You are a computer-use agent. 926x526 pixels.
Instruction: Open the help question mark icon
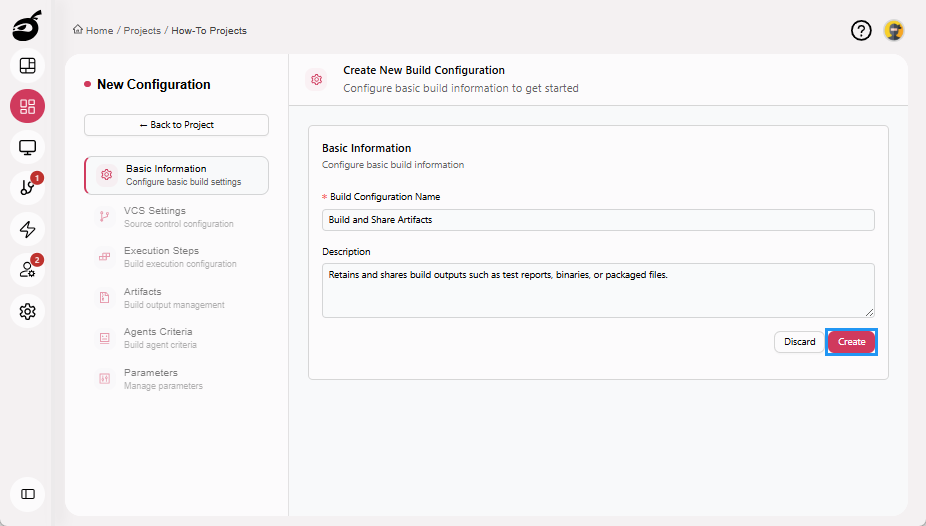point(861,30)
